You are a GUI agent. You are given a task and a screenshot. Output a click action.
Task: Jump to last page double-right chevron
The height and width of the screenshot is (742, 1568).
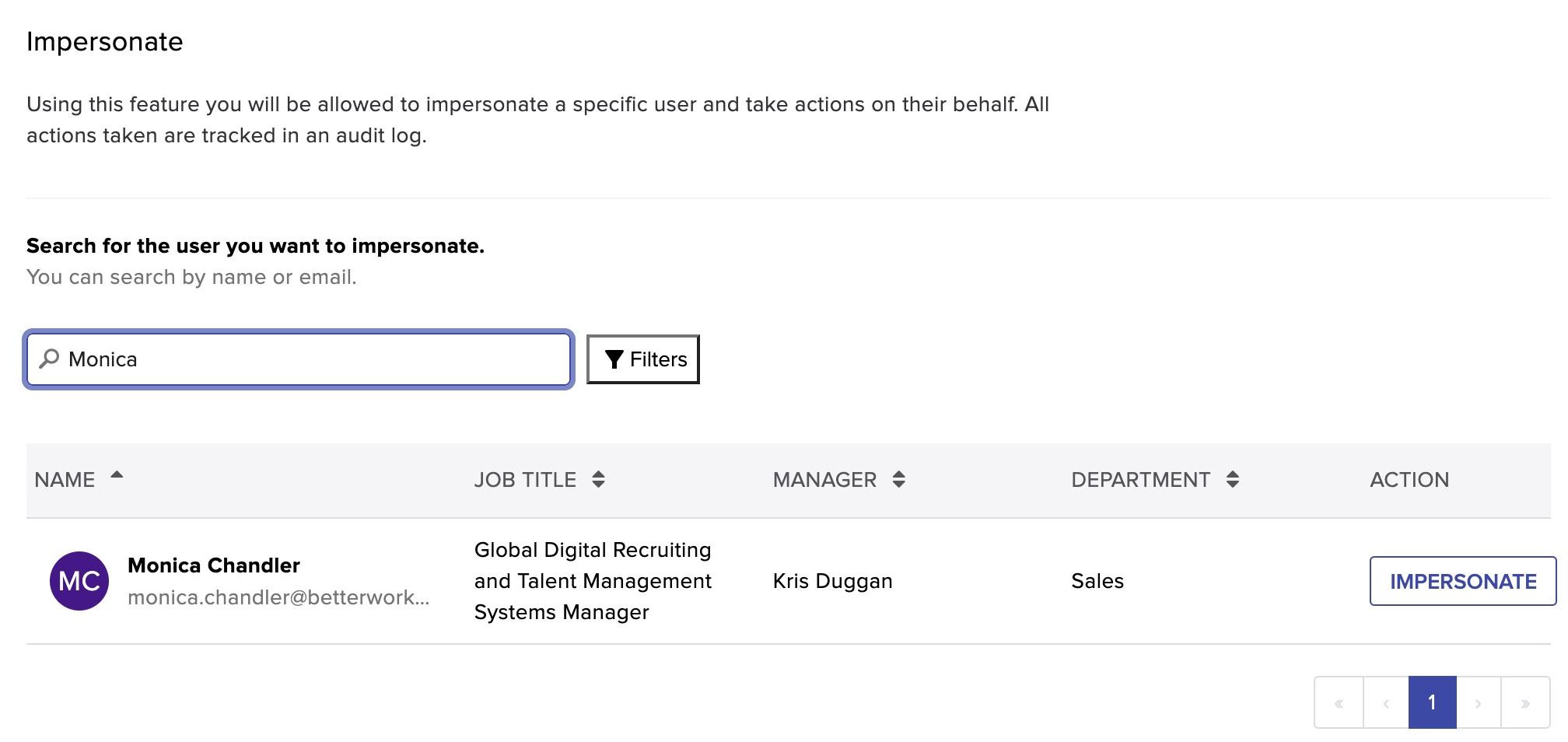[x=1525, y=702]
